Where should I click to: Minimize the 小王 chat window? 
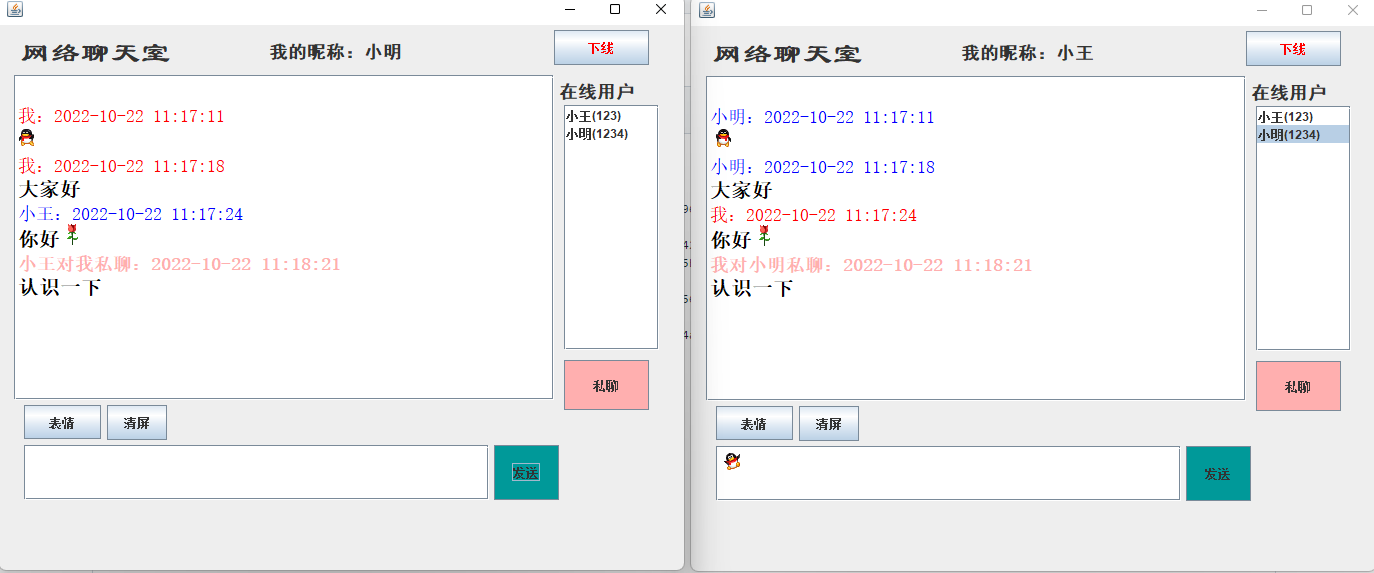click(1262, 10)
